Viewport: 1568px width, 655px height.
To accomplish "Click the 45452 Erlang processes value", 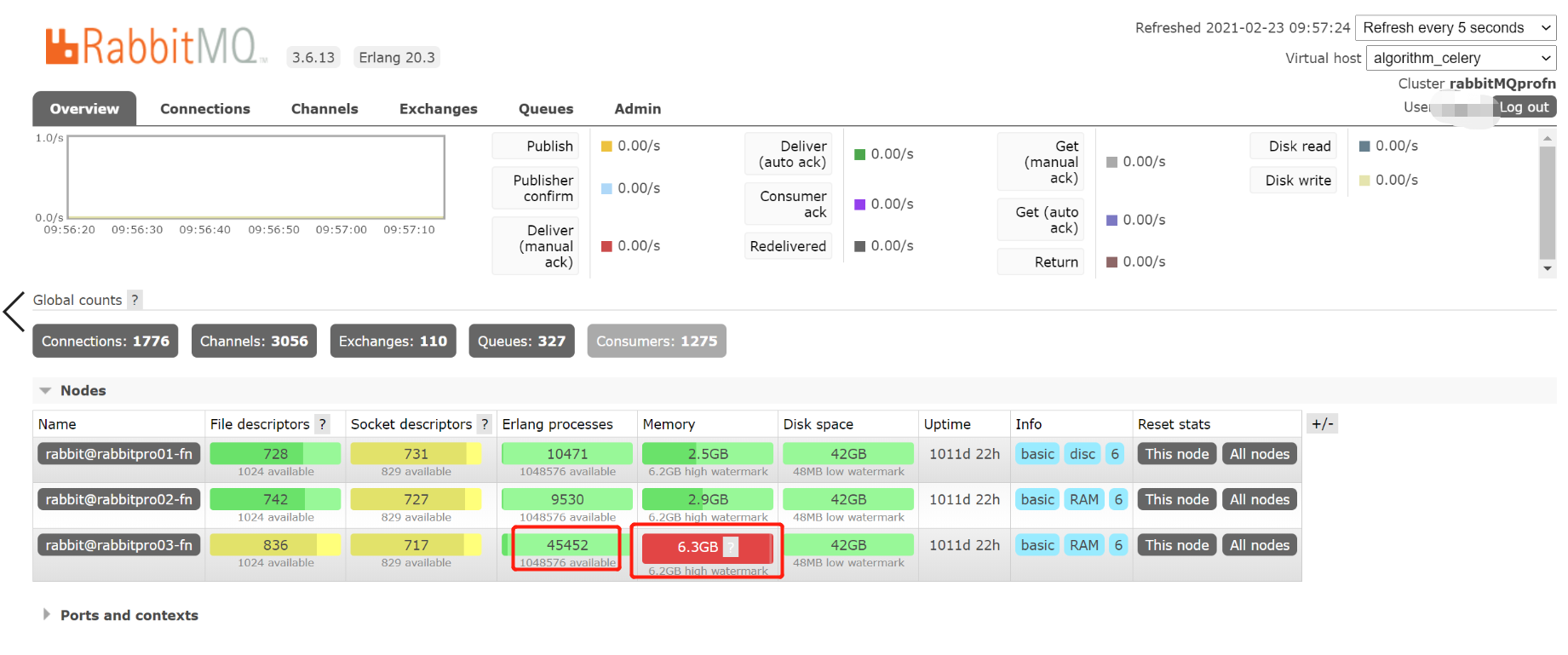I will pos(567,545).
